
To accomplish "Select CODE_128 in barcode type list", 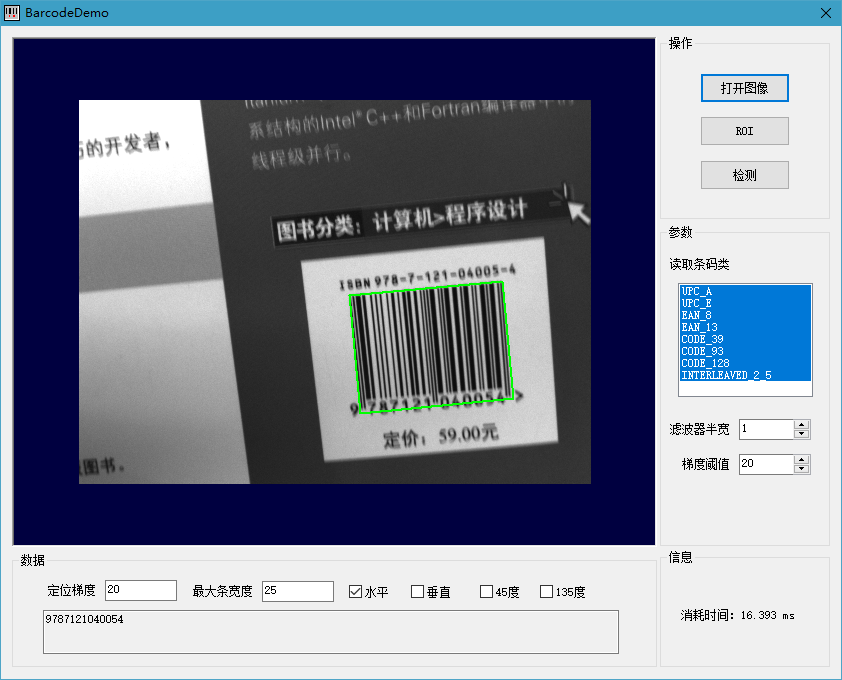I will pyautogui.click(x=745, y=363).
